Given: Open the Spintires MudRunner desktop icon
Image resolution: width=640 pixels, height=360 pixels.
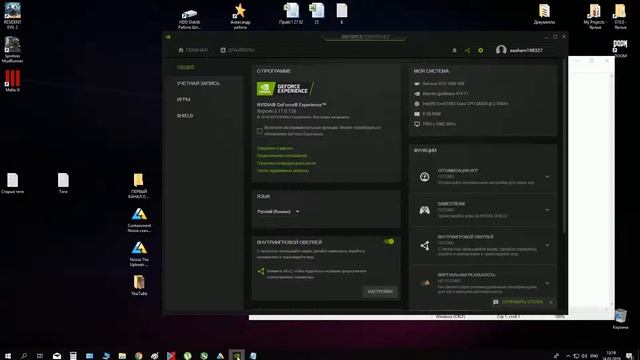Looking at the screenshot, I should [x=12, y=49].
